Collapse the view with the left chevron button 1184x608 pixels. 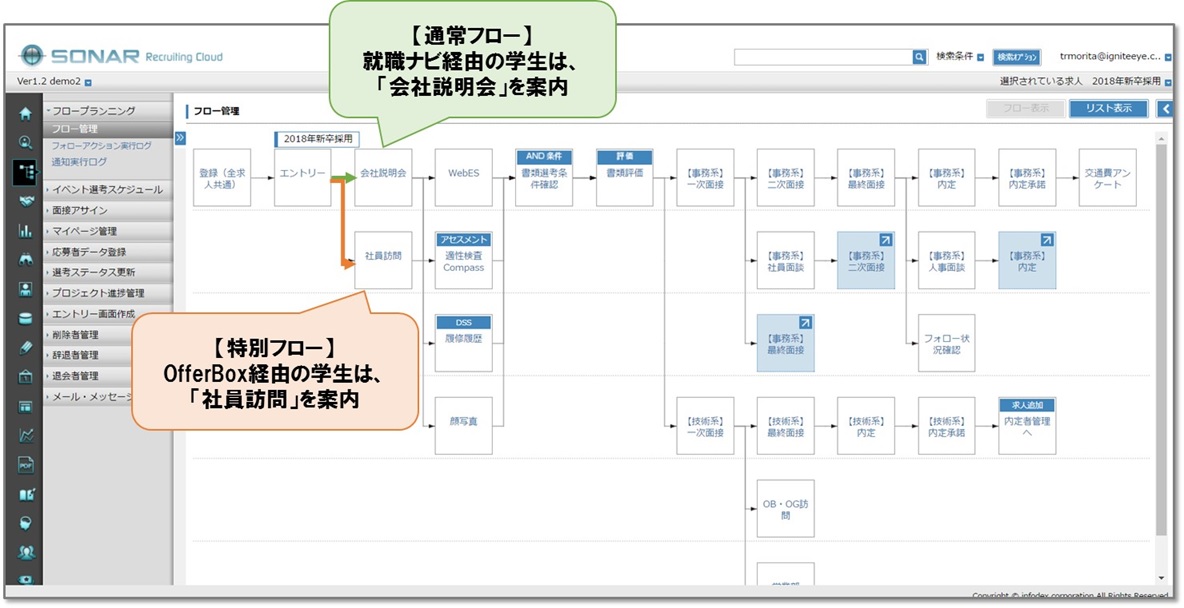coord(1165,109)
